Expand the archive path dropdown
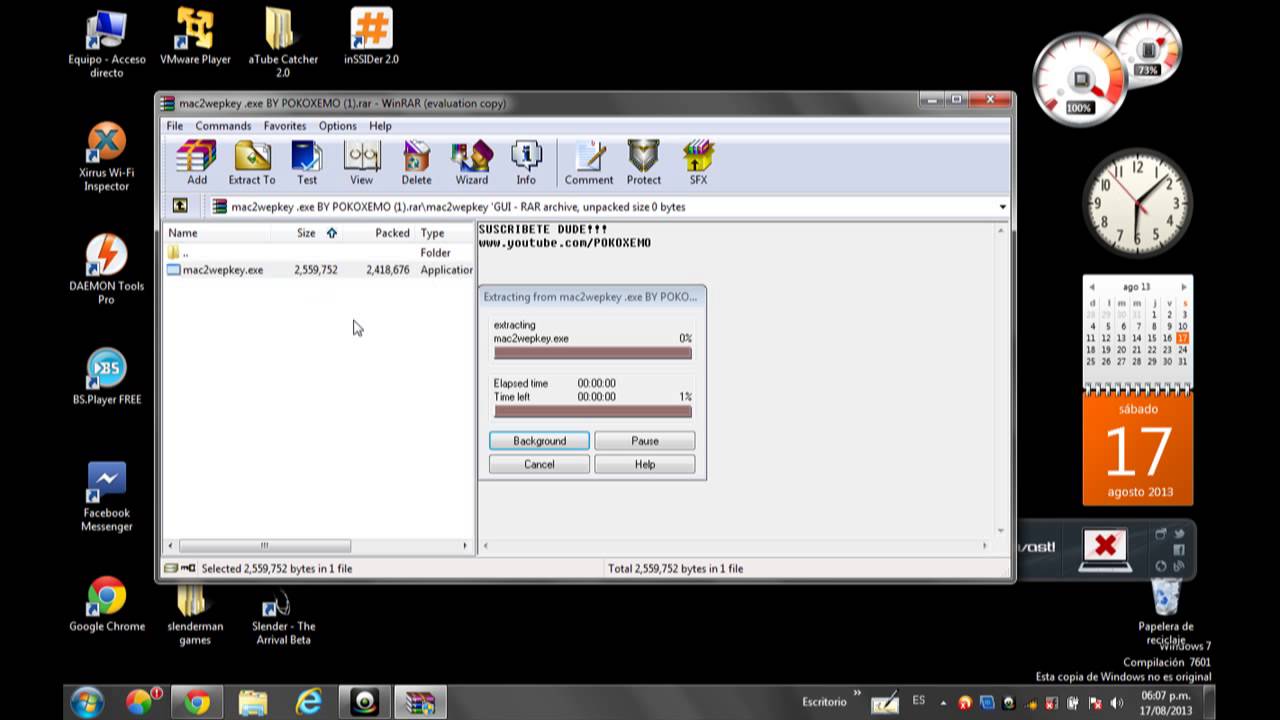The height and width of the screenshot is (720, 1280). click(1002, 207)
